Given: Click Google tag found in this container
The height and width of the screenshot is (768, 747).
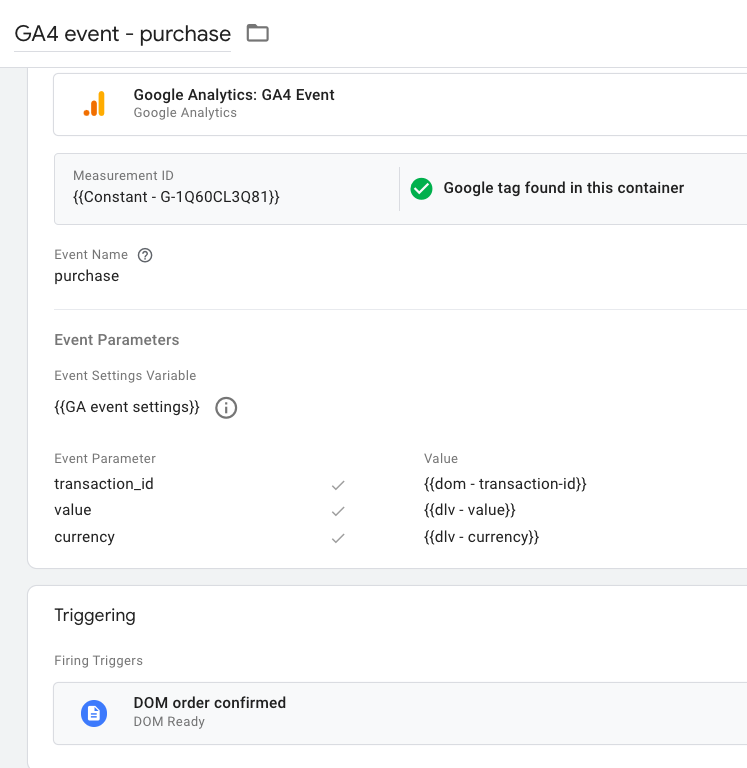Looking at the screenshot, I should coord(563,188).
